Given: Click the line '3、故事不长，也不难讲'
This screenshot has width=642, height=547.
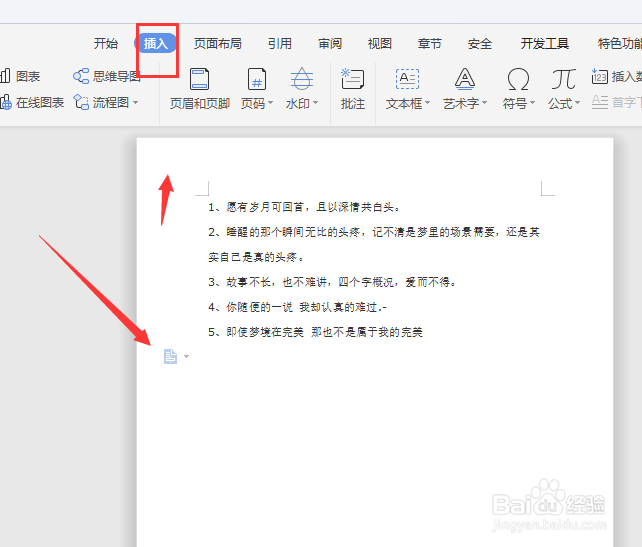Looking at the screenshot, I should click(332, 282).
